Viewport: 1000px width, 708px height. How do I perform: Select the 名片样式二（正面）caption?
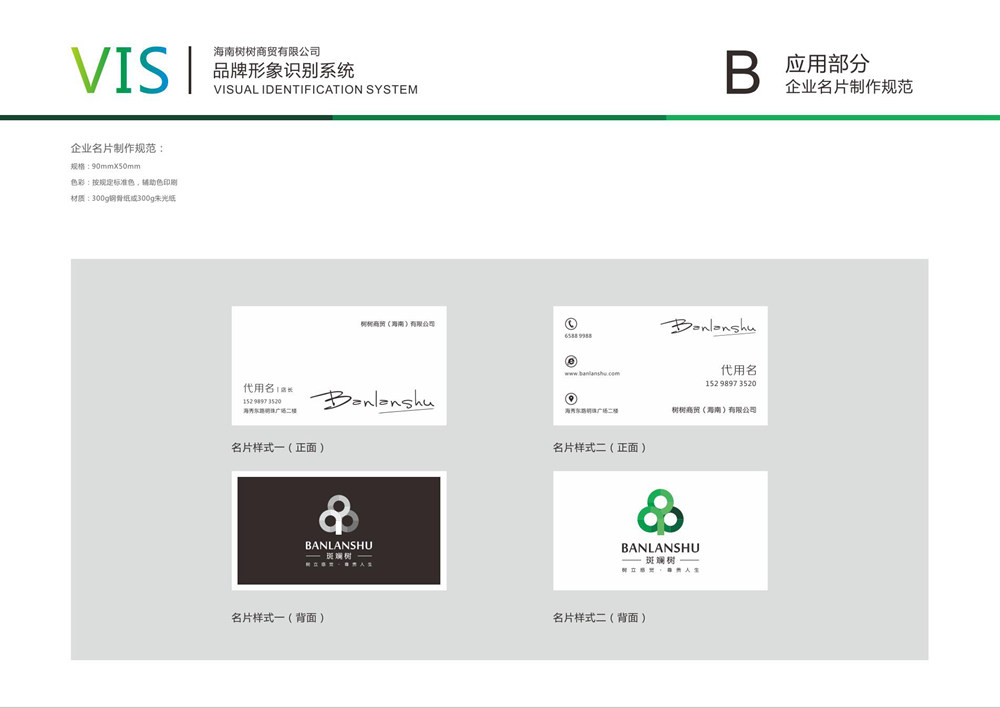pos(600,447)
